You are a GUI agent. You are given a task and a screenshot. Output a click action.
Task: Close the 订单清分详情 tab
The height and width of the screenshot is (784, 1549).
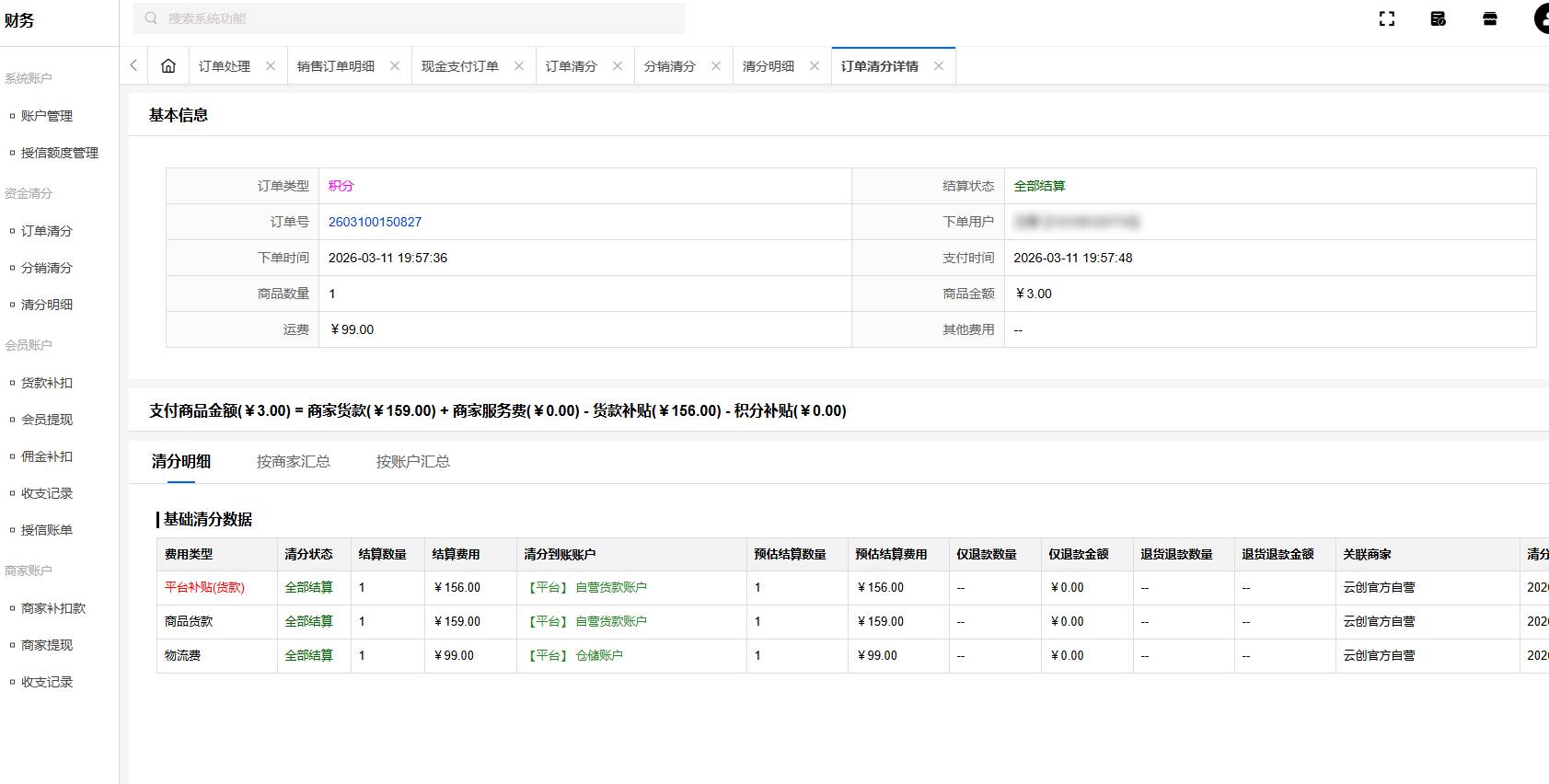point(939,65)
